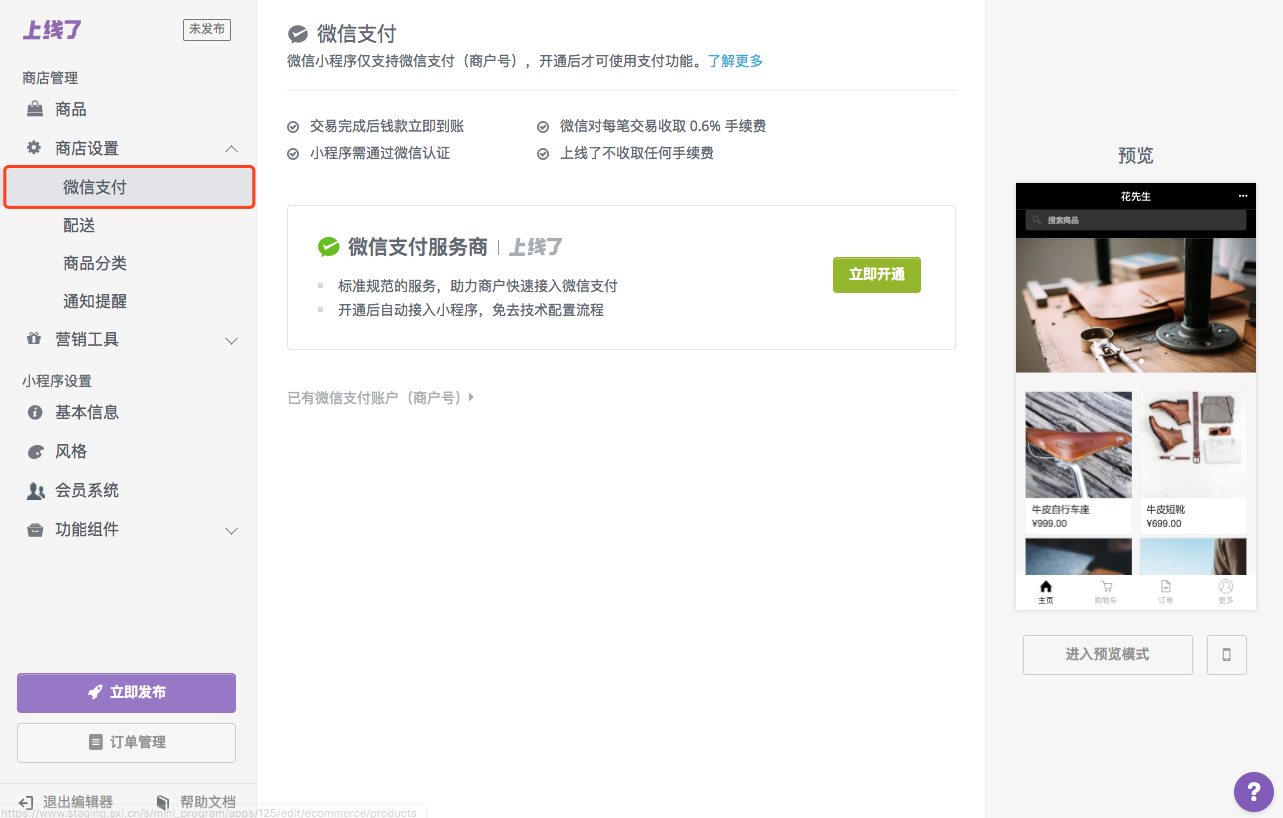Click the 进入预览模式 button

(x=1107, y=655)
